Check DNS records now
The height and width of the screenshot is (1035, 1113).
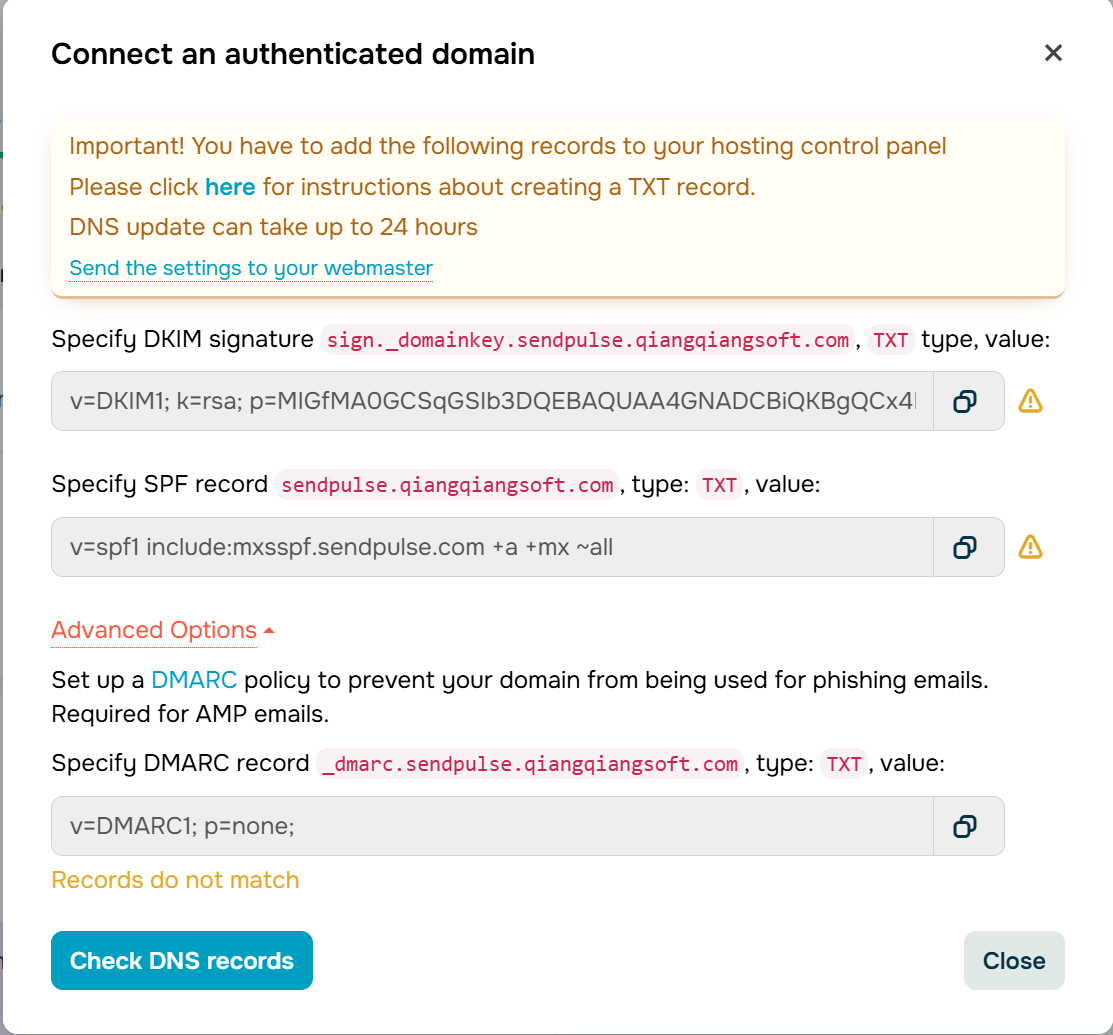coord(182,960)
